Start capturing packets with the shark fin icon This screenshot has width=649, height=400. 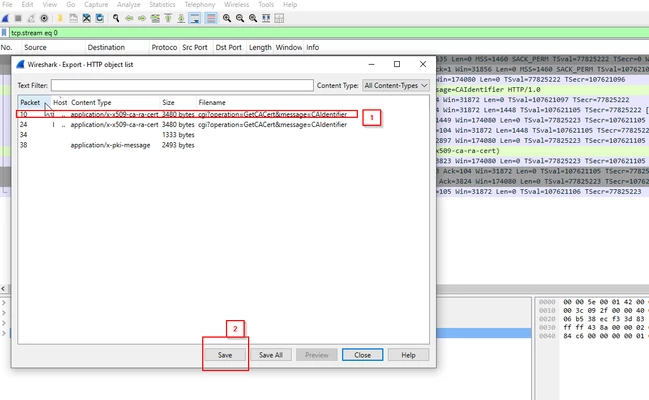(x=5, y=18)
